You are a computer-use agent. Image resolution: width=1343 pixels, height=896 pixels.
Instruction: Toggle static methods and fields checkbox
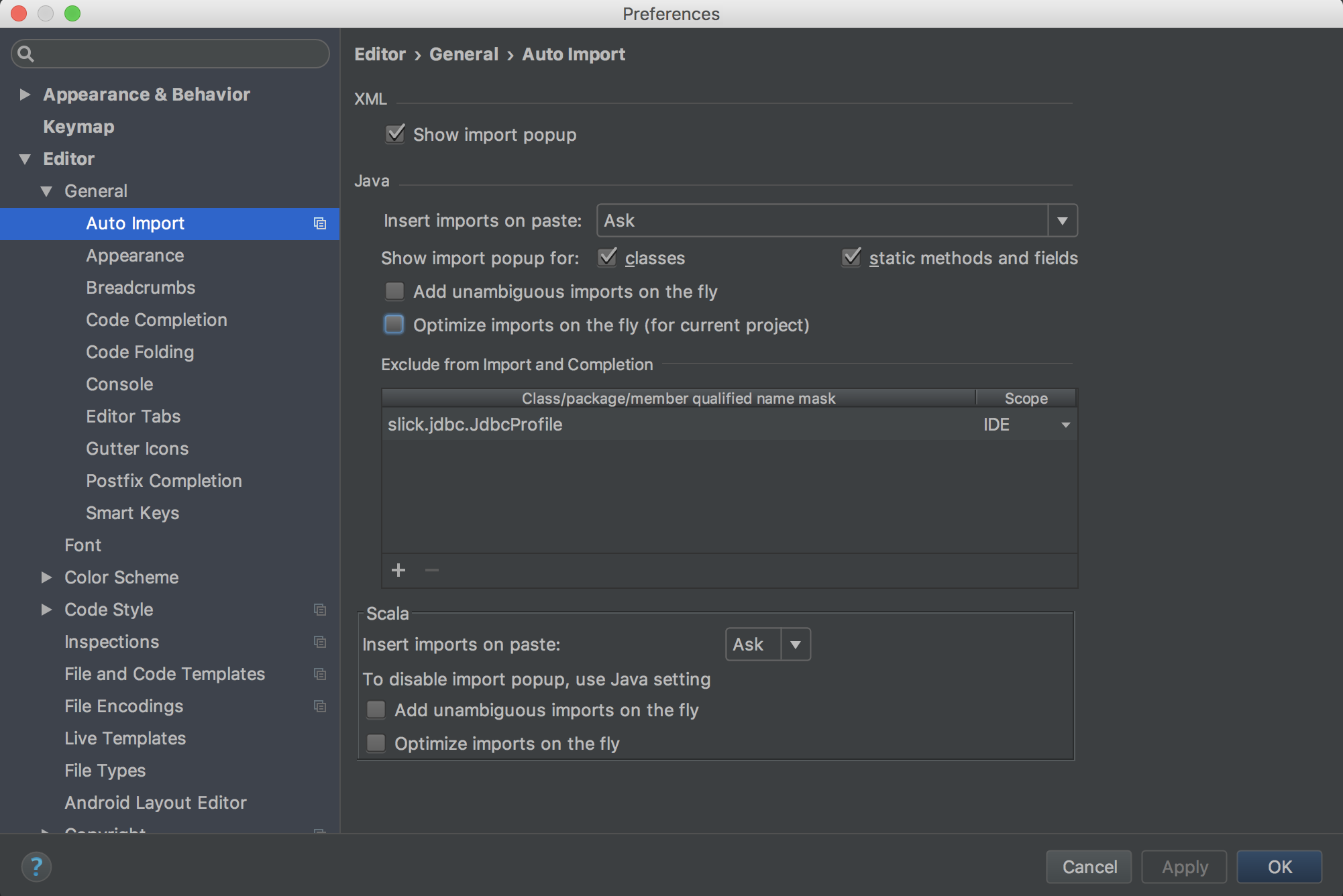(851, 258)
